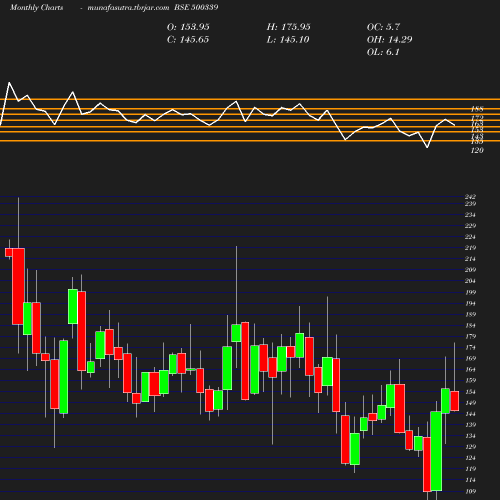
Task: Click the 109 price axis label
Action: [470, 491]
